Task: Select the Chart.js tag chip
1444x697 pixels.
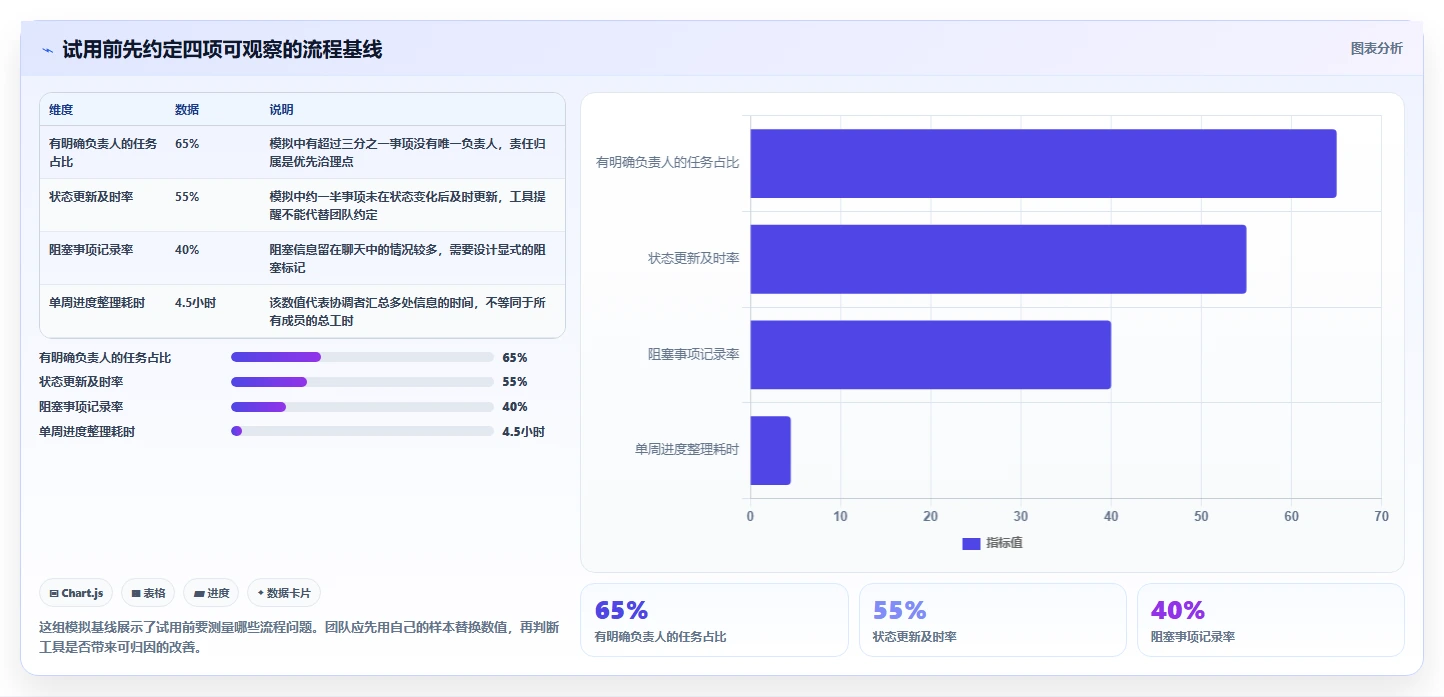Action: tap(76, 593)
